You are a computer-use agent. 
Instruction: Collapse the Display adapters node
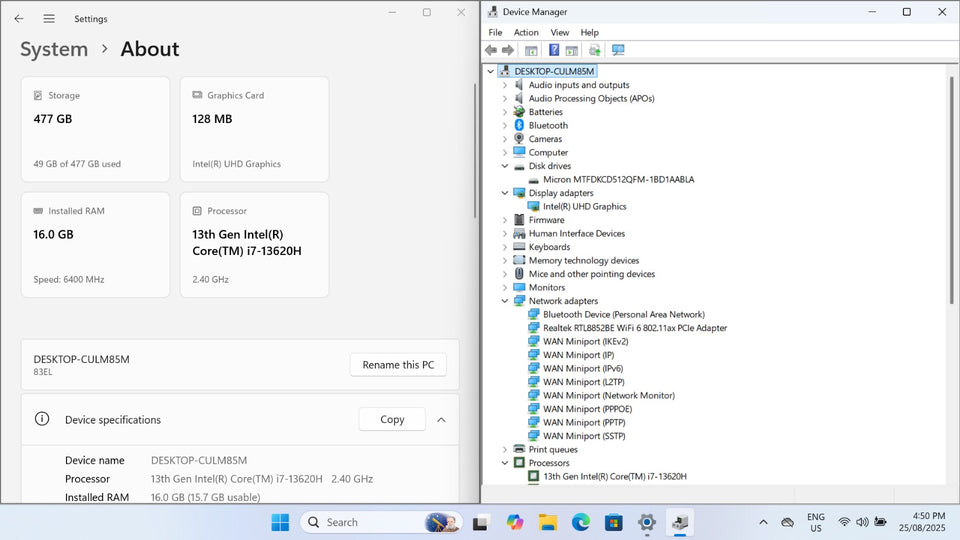tap(504, 193)
